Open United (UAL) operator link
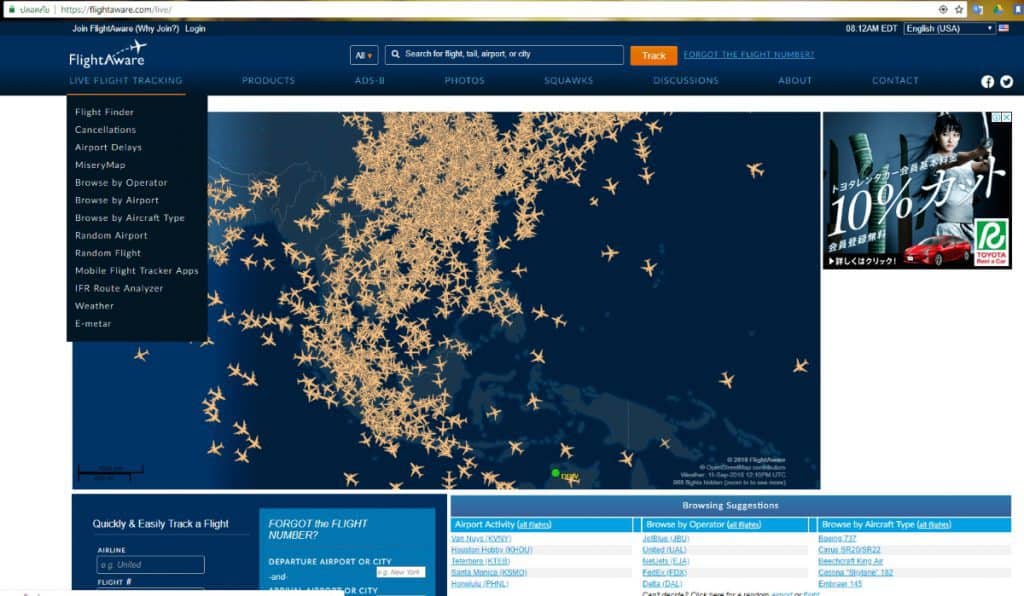This screenshot has width=1024, height=596. (664, 550)
